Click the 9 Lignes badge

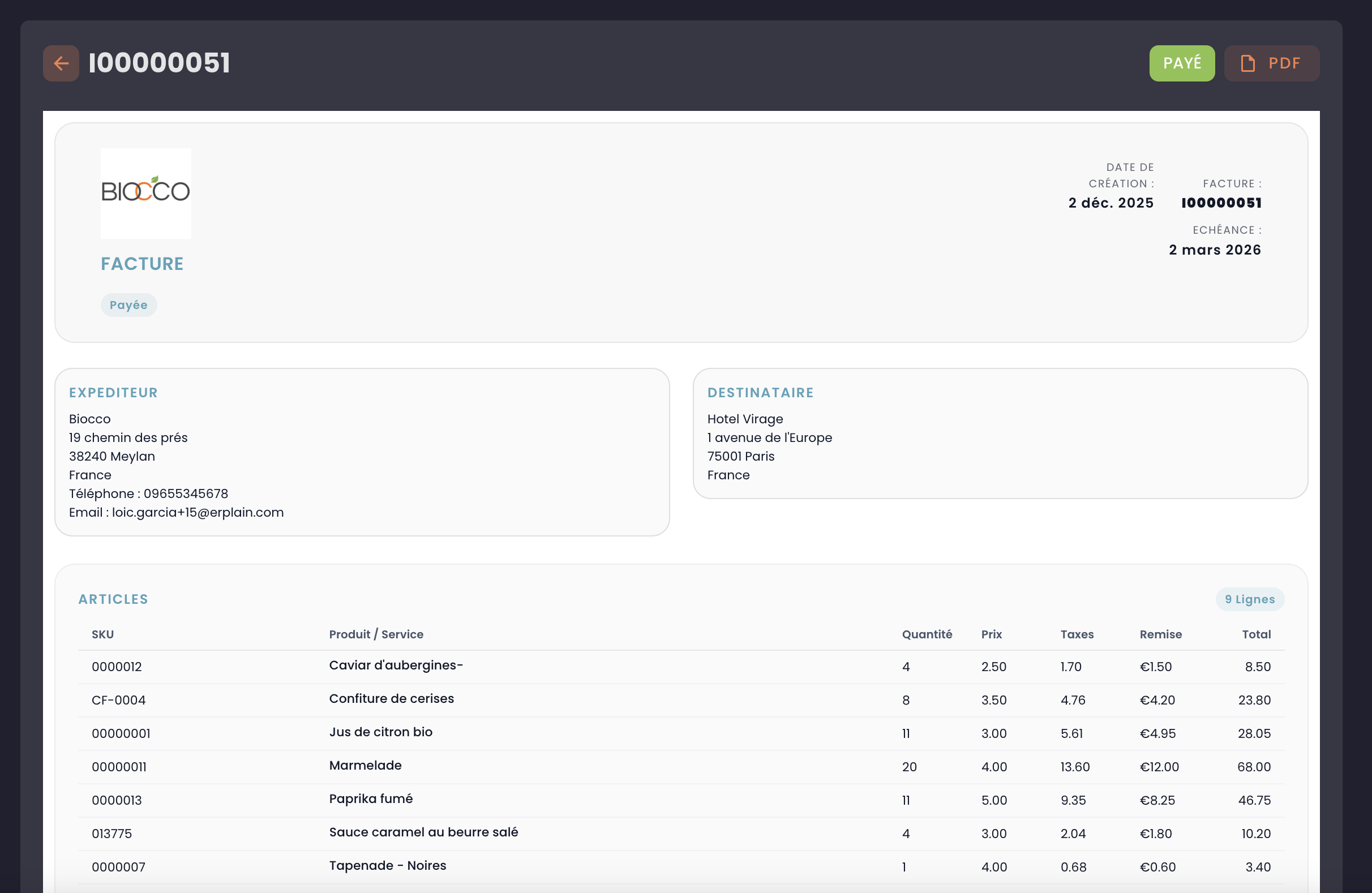click(1249, 599)
